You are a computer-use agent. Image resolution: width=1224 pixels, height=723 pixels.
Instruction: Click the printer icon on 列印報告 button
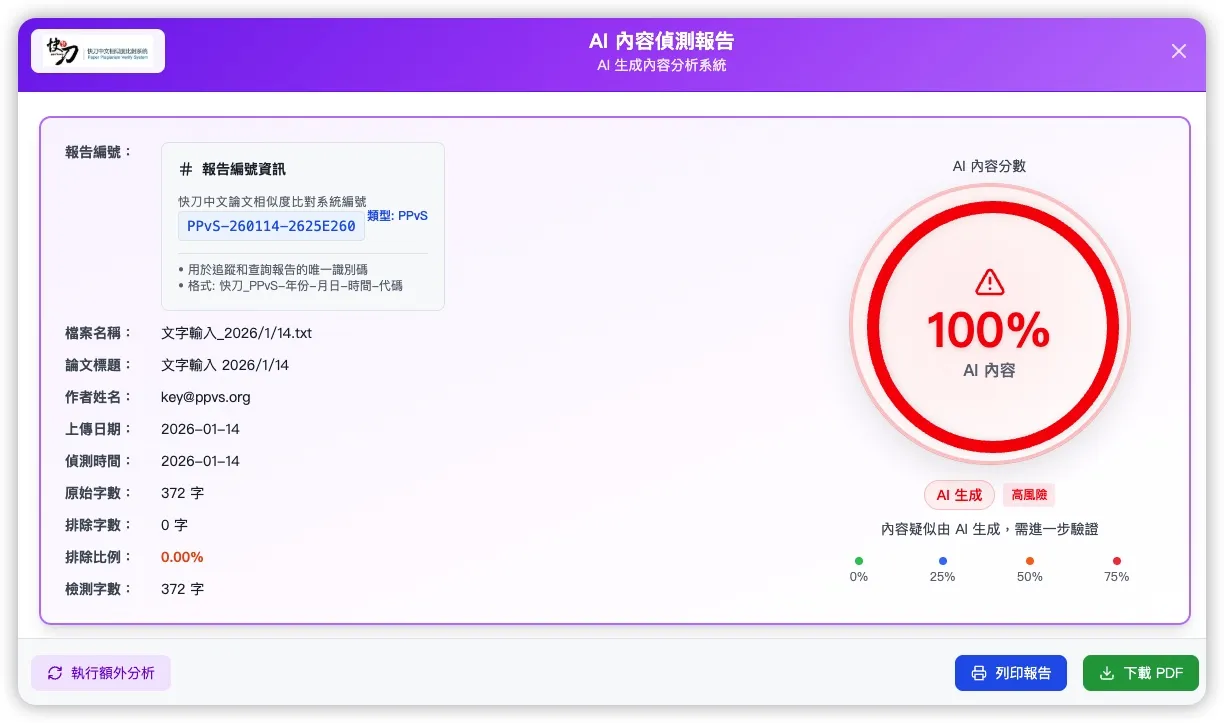pos(978,672)
